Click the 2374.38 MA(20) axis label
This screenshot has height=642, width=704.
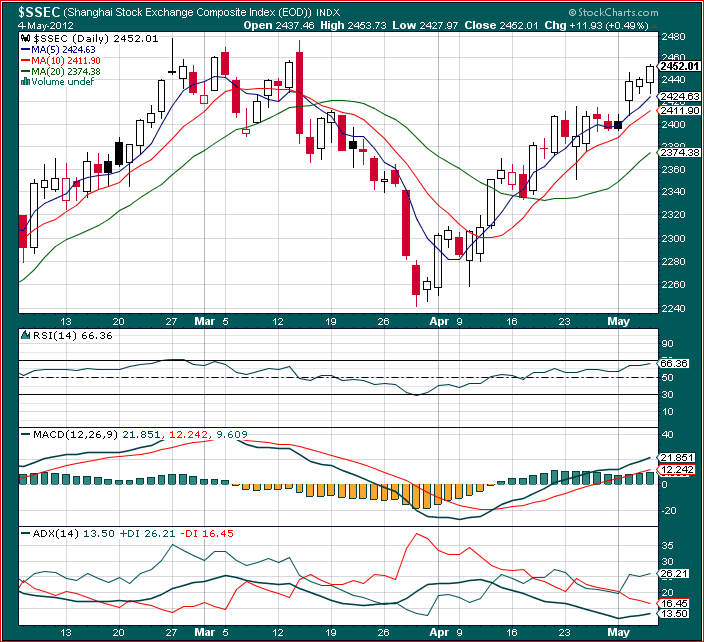(681, 153)
